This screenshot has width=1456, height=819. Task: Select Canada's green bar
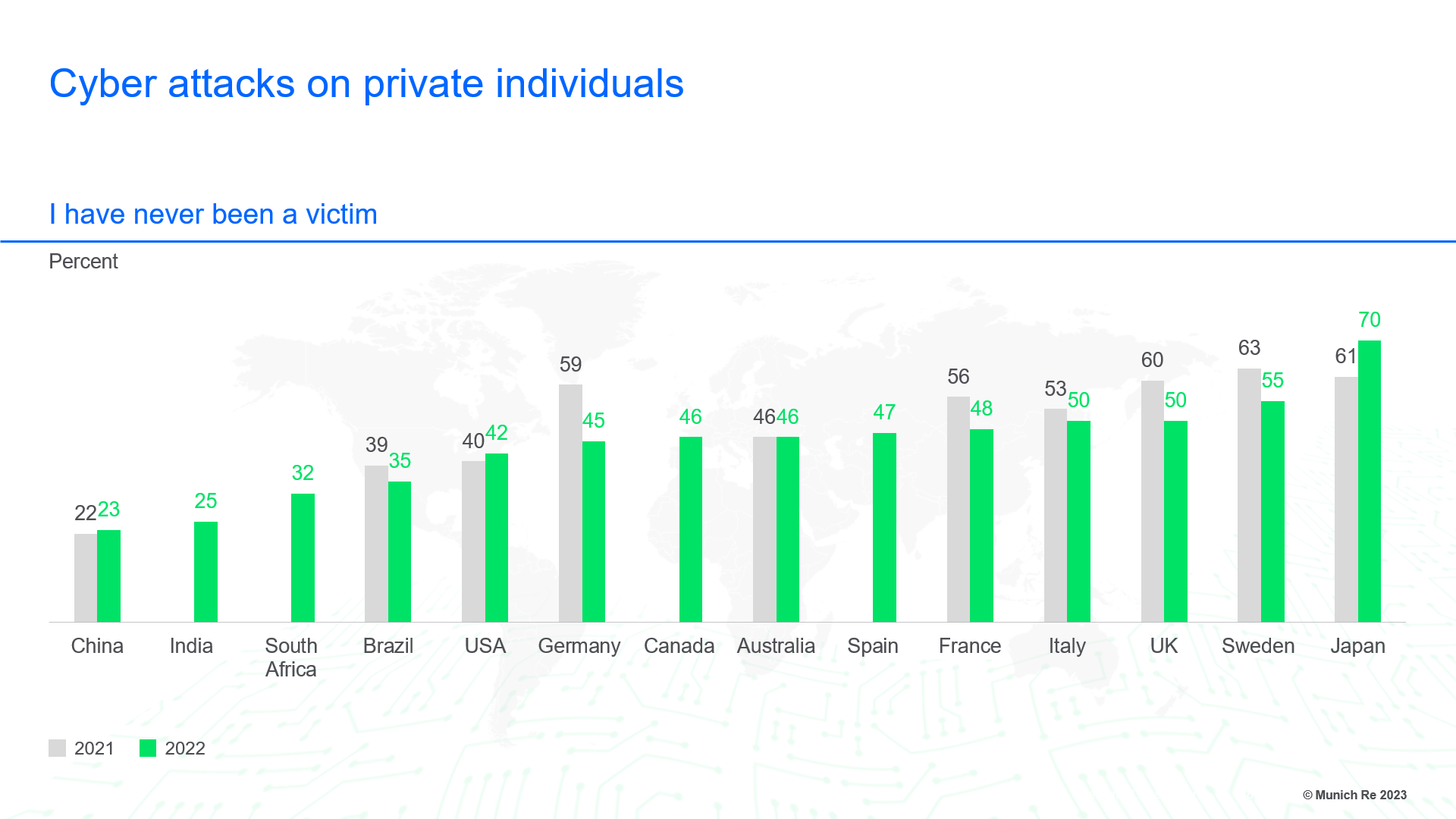point(690,529)
